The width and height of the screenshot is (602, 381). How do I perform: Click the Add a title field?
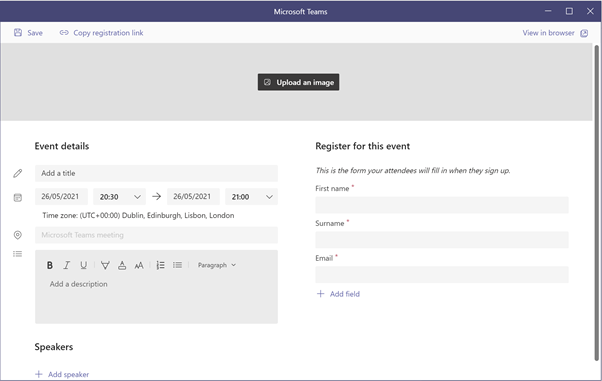tap(156, 173)
